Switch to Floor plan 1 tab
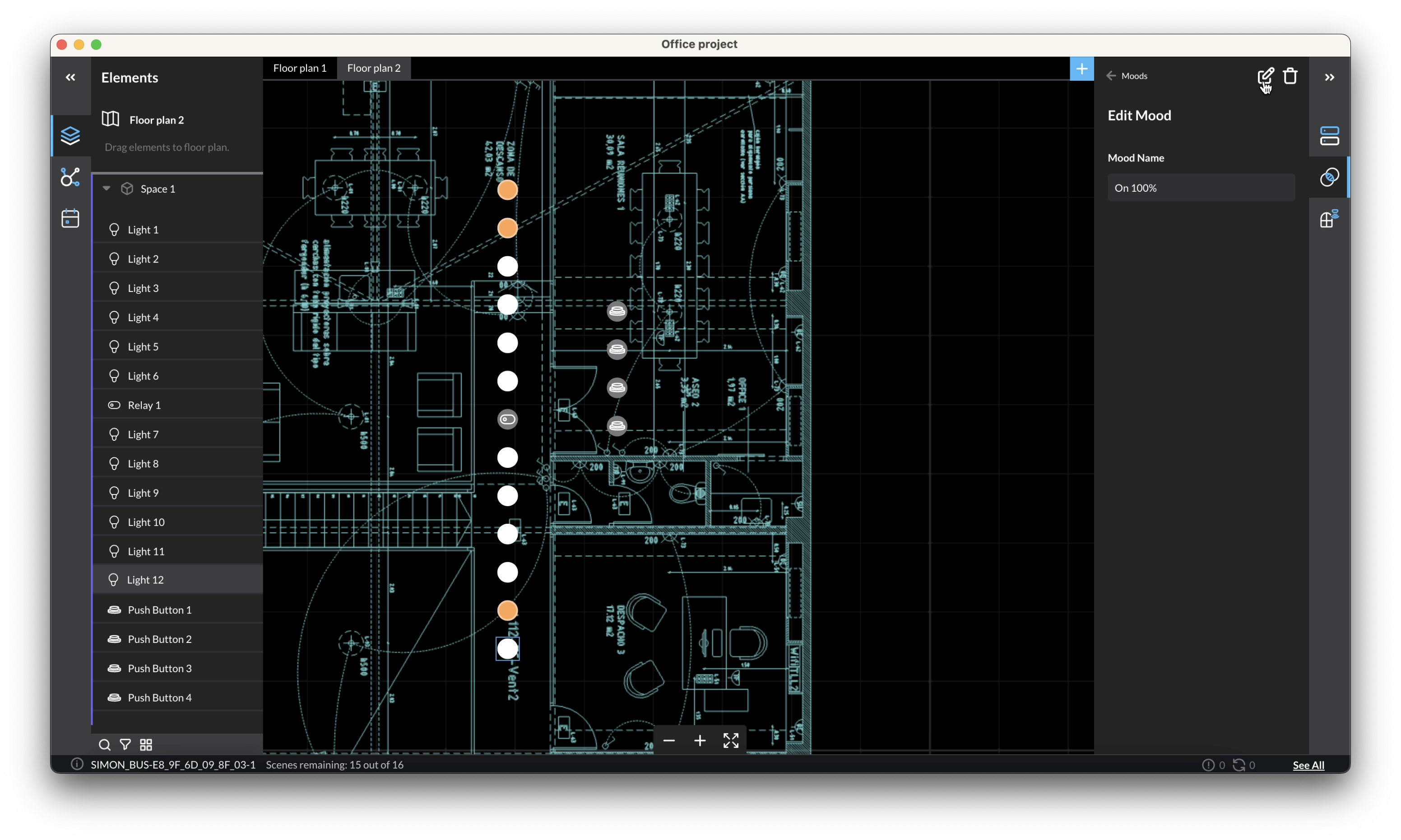This screenshot has height=840, width=1401. click(x=300, y=68)
